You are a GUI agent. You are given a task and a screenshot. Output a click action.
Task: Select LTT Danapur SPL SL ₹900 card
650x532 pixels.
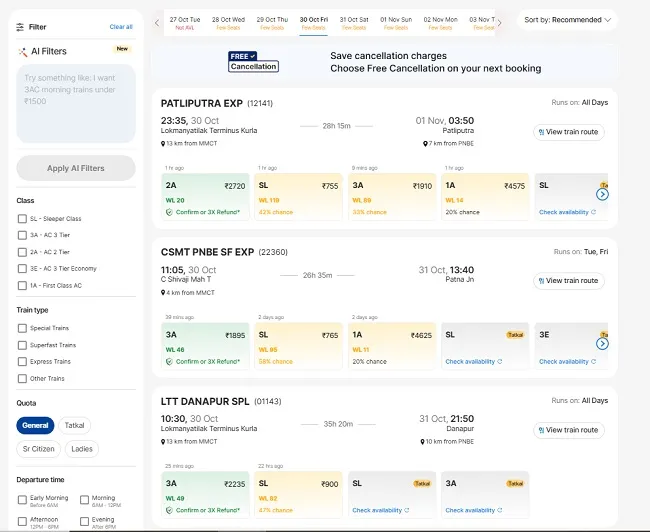coord(298,495)
